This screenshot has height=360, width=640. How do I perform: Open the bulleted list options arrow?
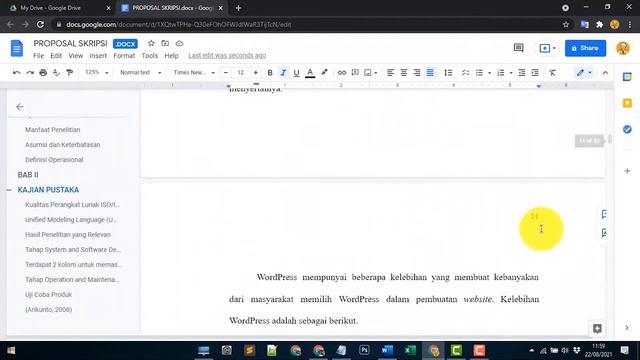point(489,73)
